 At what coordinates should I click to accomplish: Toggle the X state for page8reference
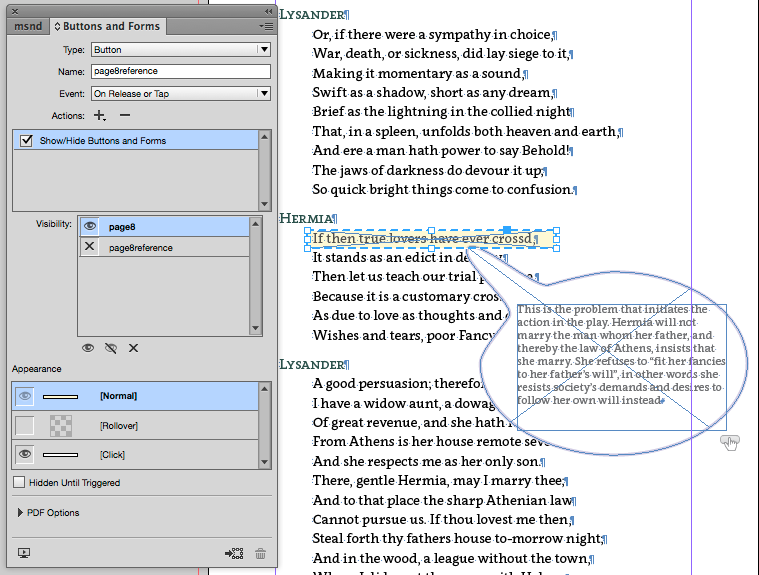[90, 247]
